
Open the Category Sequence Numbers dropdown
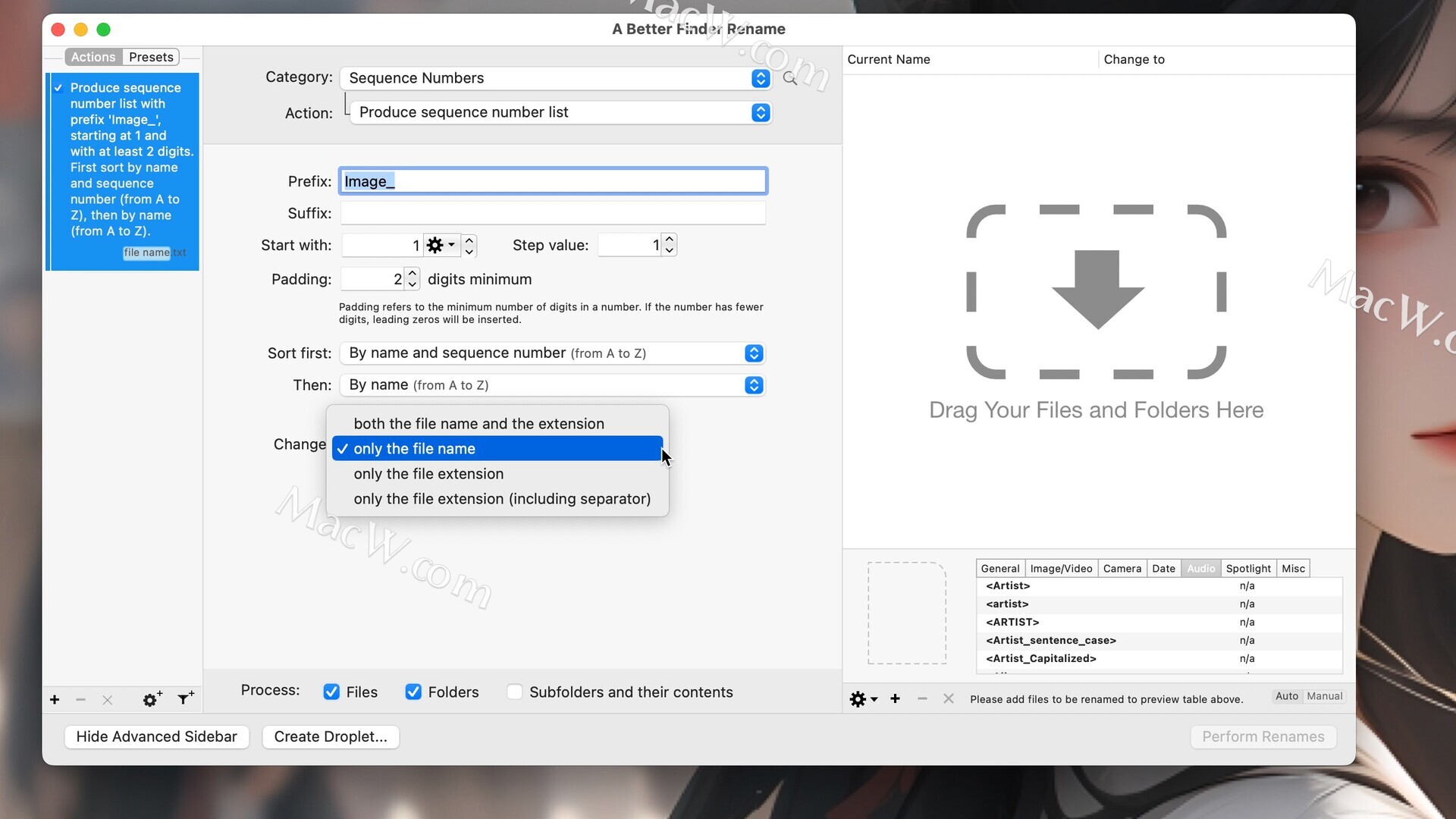(x=555, y=78)
